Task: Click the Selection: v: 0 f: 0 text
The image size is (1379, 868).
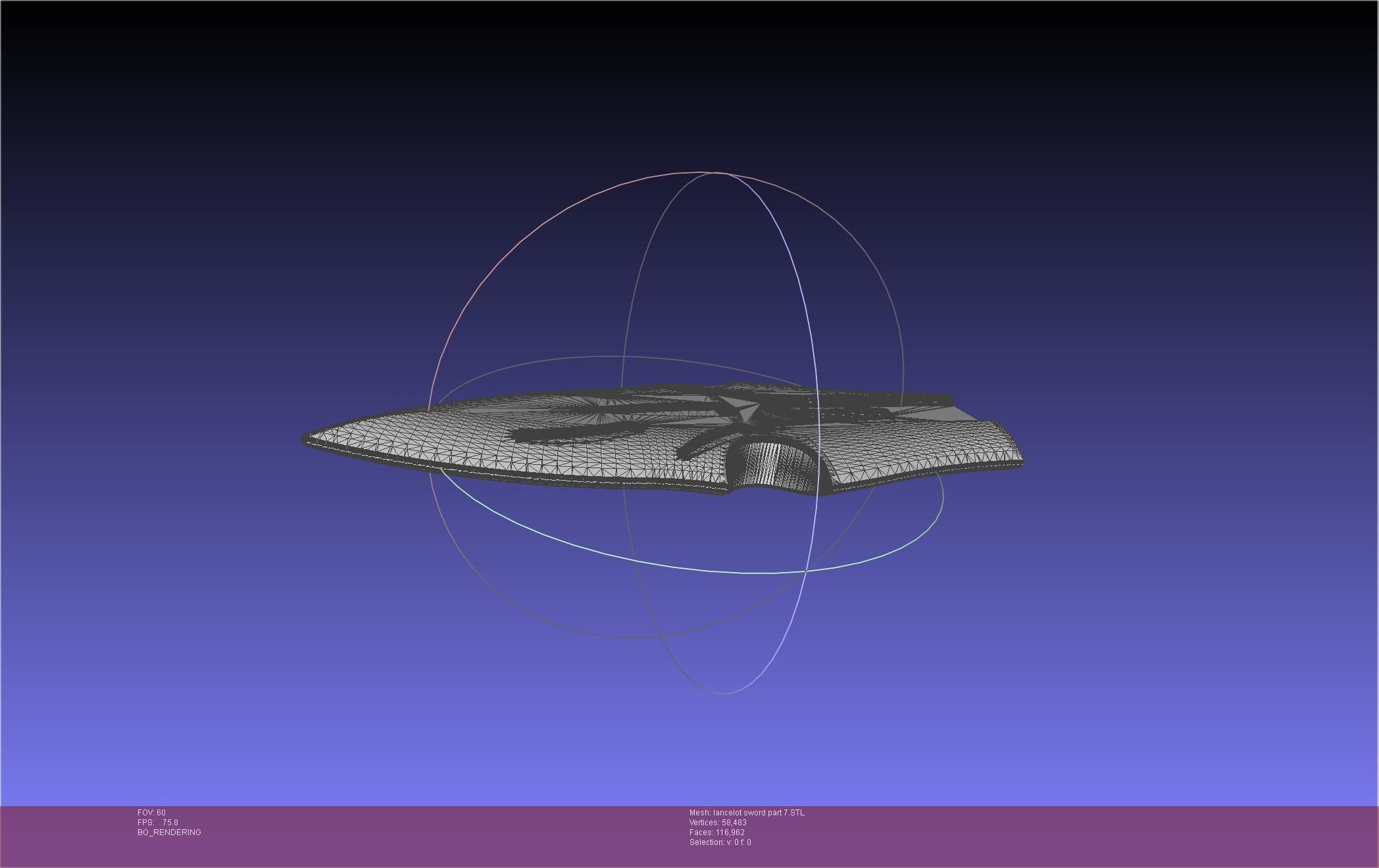Action: (x=720, y=842)
